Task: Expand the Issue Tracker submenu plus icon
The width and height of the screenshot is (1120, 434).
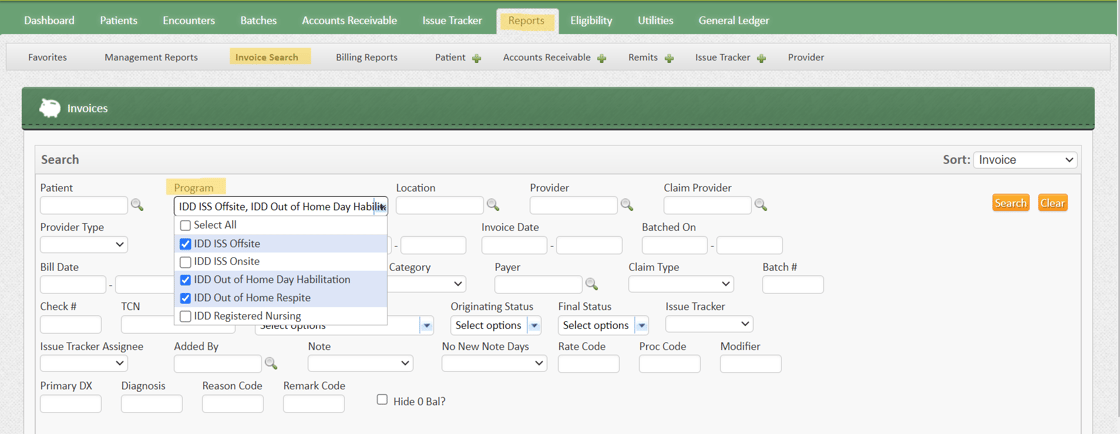Action: [761, 58]
